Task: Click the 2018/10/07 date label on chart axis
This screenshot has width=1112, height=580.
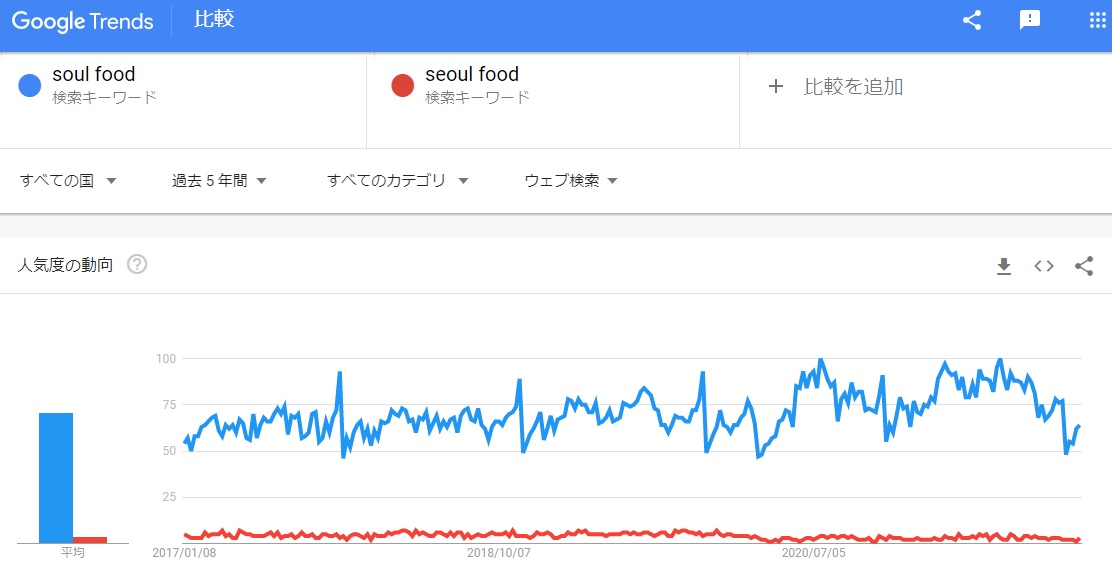Action: [x=499, y=551]
